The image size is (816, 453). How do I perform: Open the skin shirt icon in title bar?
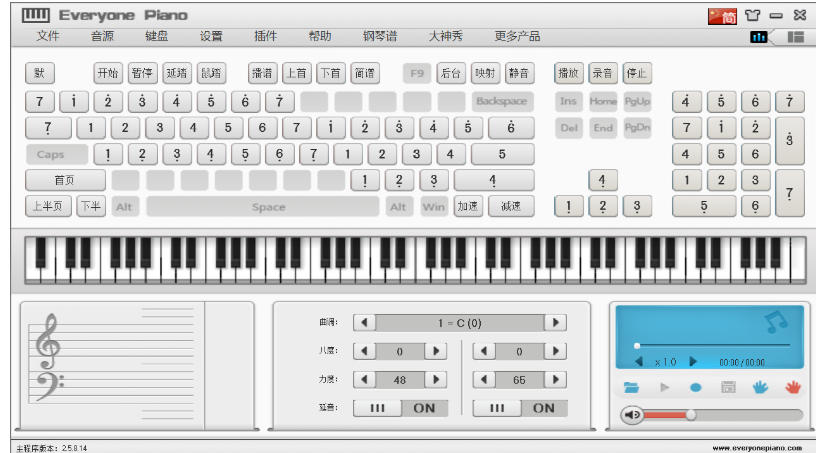pyautogui.click(x=753, y=15)
